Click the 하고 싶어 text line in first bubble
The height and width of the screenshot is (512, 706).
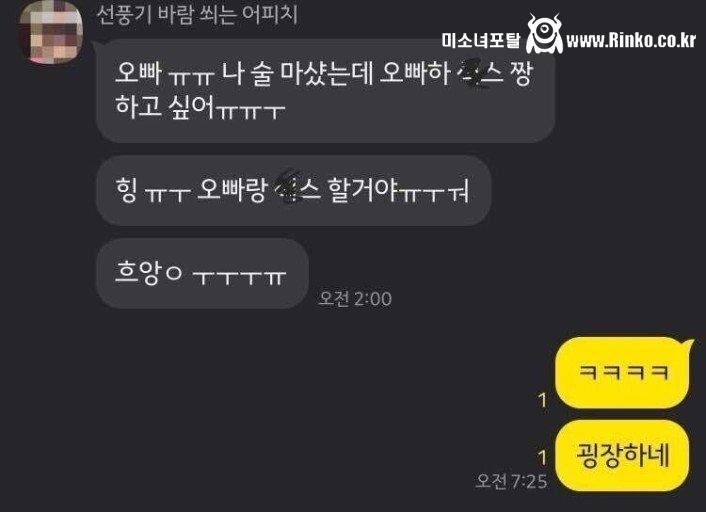coord(200,107)
